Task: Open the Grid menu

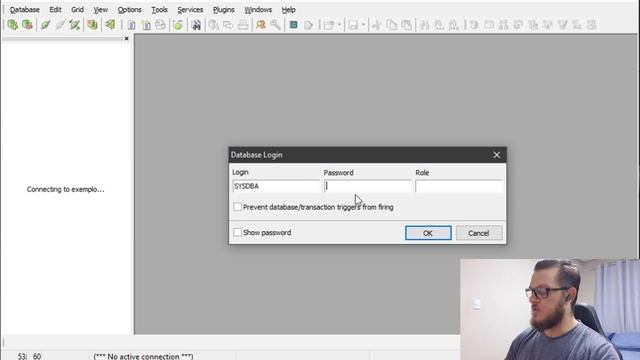Action: coord(77,9)
